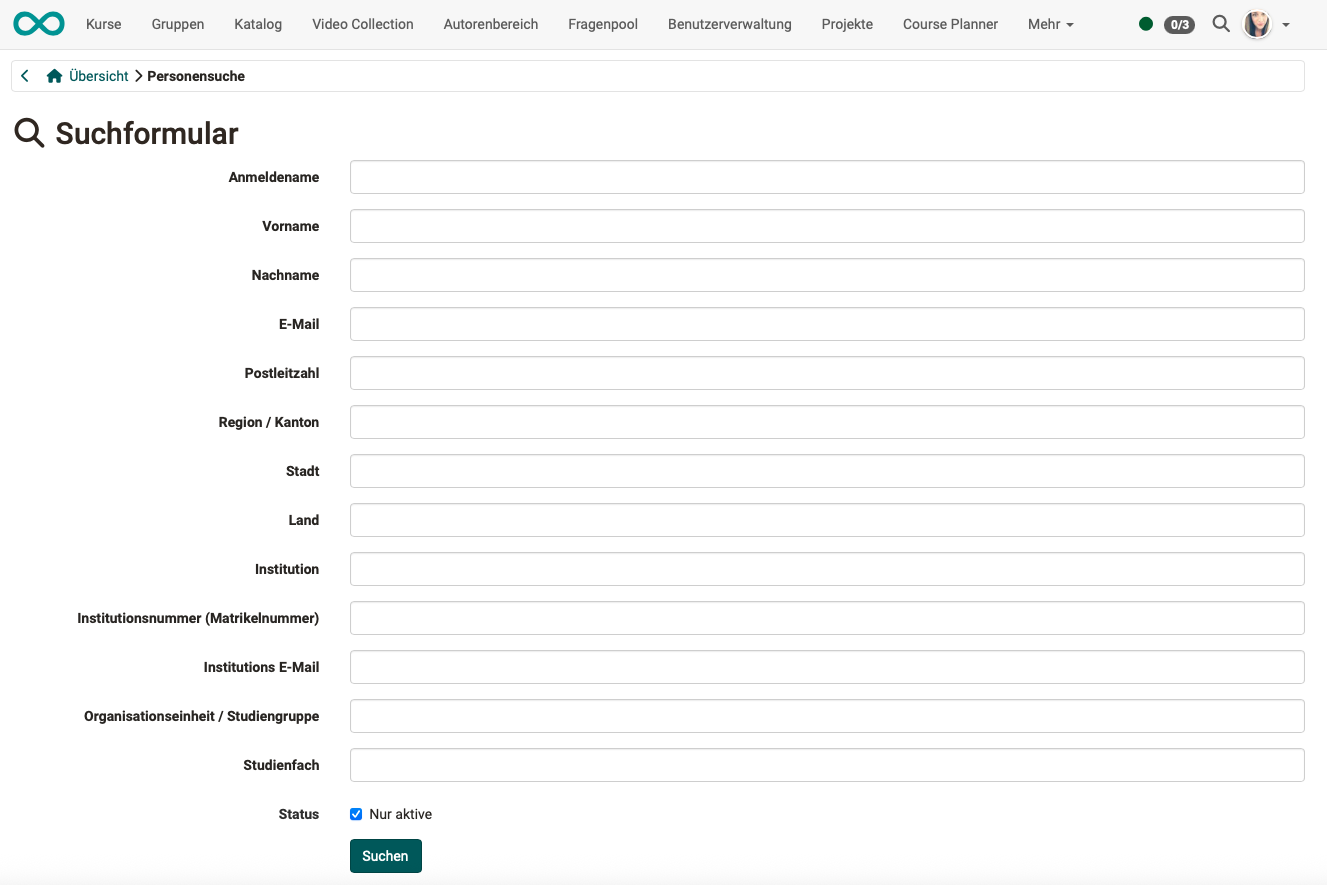Image resolution: width=1327 pixels, height=885 pixels.
Task: Open your profile via the avatar picture
Action: coord(1257,24)
